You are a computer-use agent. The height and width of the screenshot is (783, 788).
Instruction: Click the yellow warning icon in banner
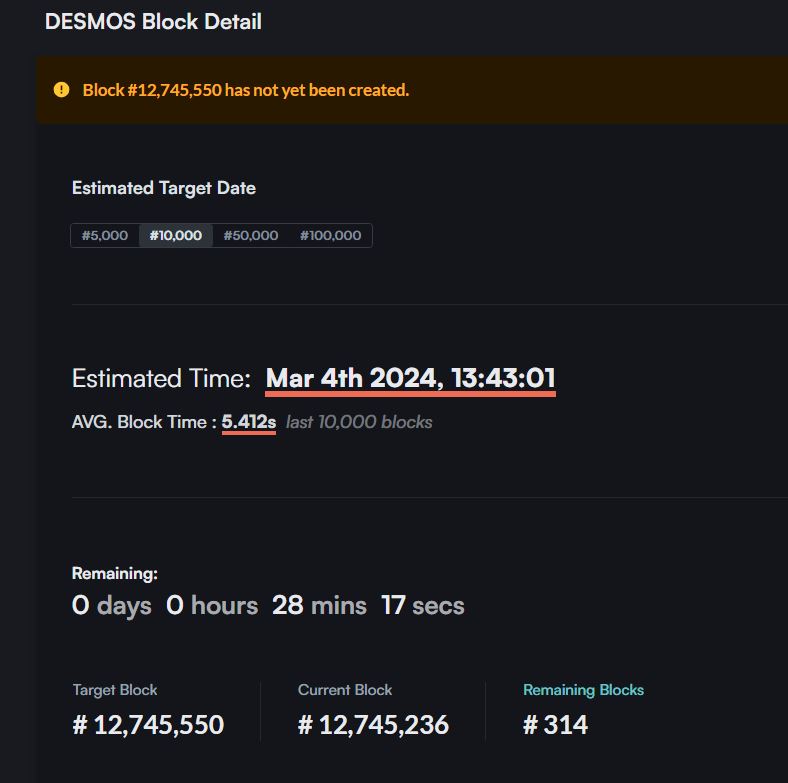click(61, 89)
